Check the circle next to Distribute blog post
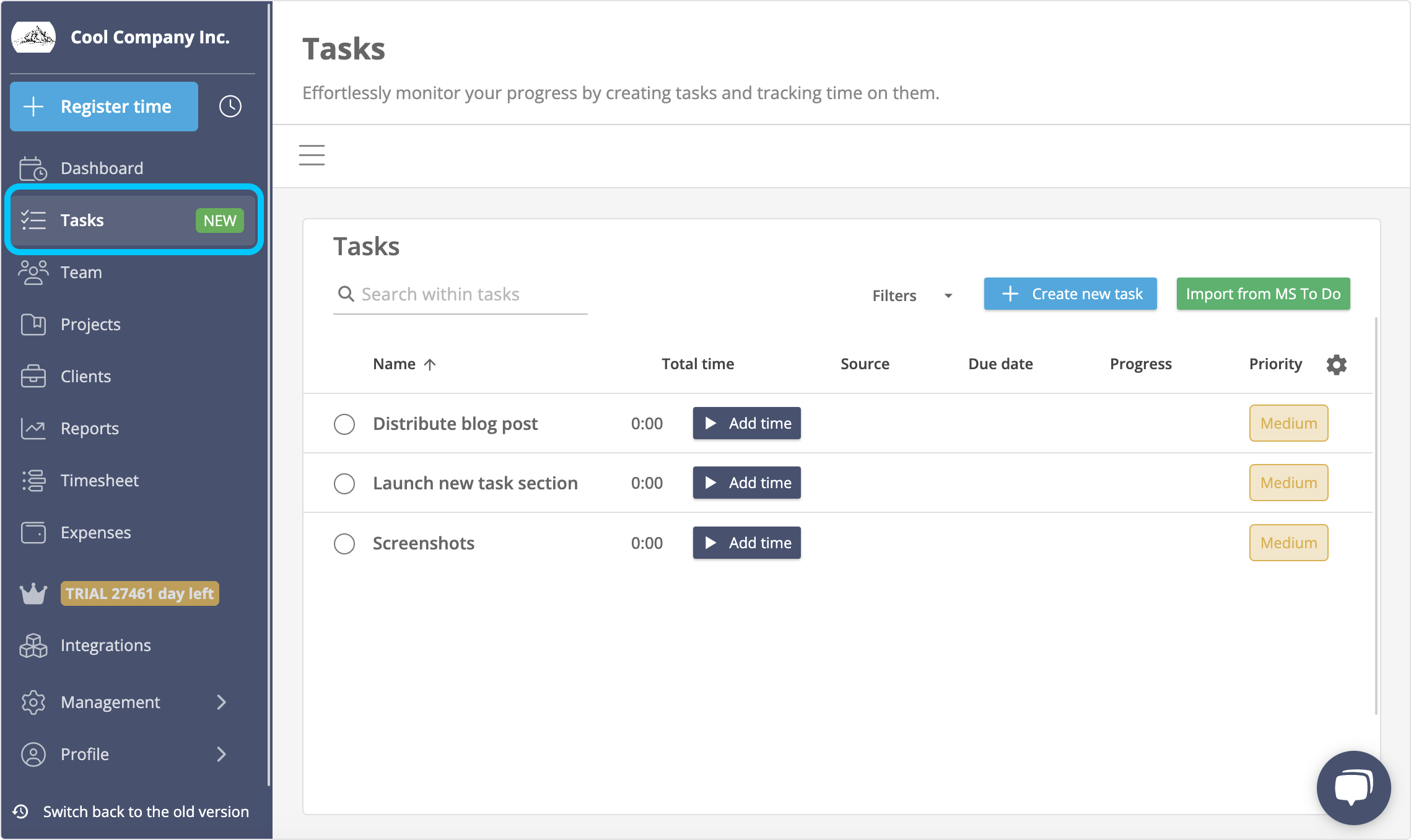 tap(344, 424)
